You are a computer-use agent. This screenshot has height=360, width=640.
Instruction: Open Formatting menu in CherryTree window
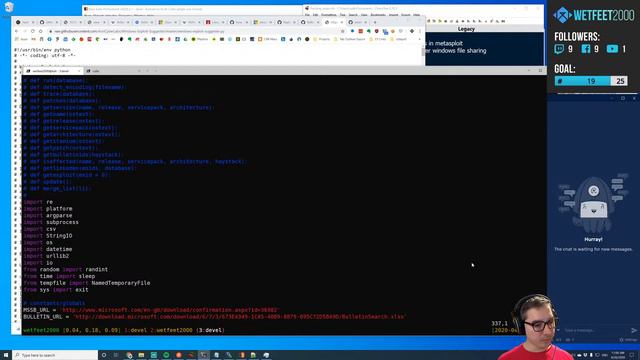pyautogui.click(x=329, y=15)
